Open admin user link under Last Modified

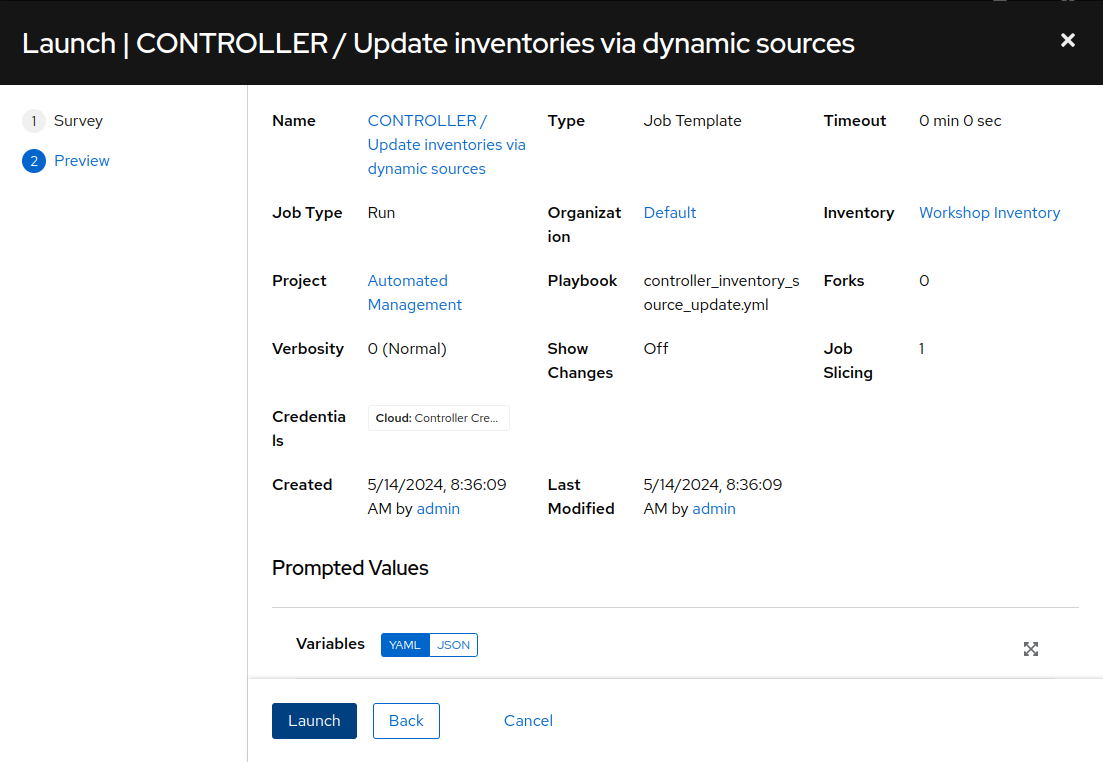click(x=714, y=509)
